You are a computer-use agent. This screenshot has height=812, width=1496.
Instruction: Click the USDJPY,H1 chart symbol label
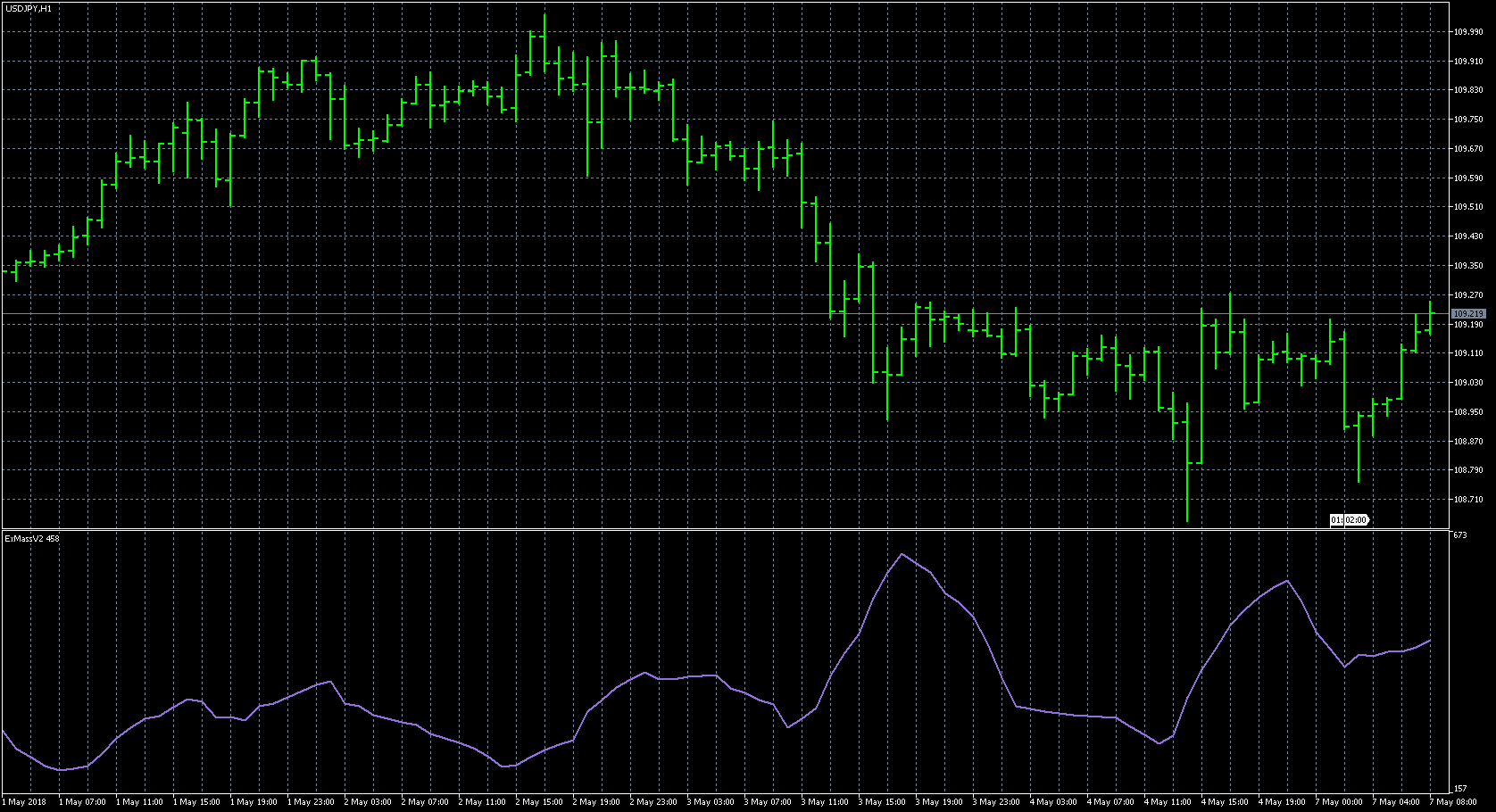click(x=29, y=8)
